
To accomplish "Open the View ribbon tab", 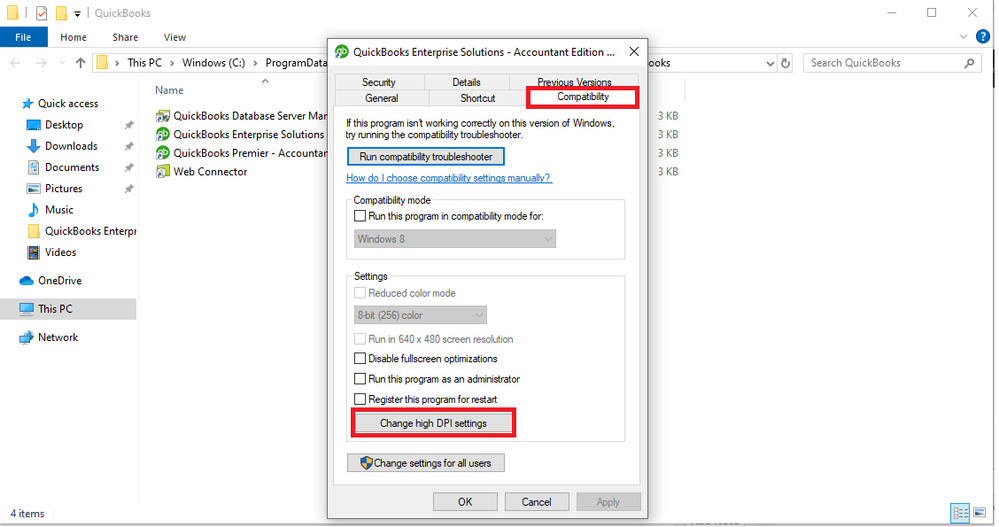I will (x=175, y=37).
